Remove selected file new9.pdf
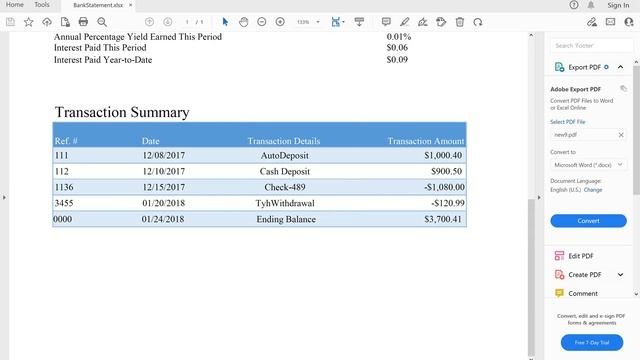Image resolution: width=640 pixels, height=360 pixels. pyautogui.click(x=621, y=135)
